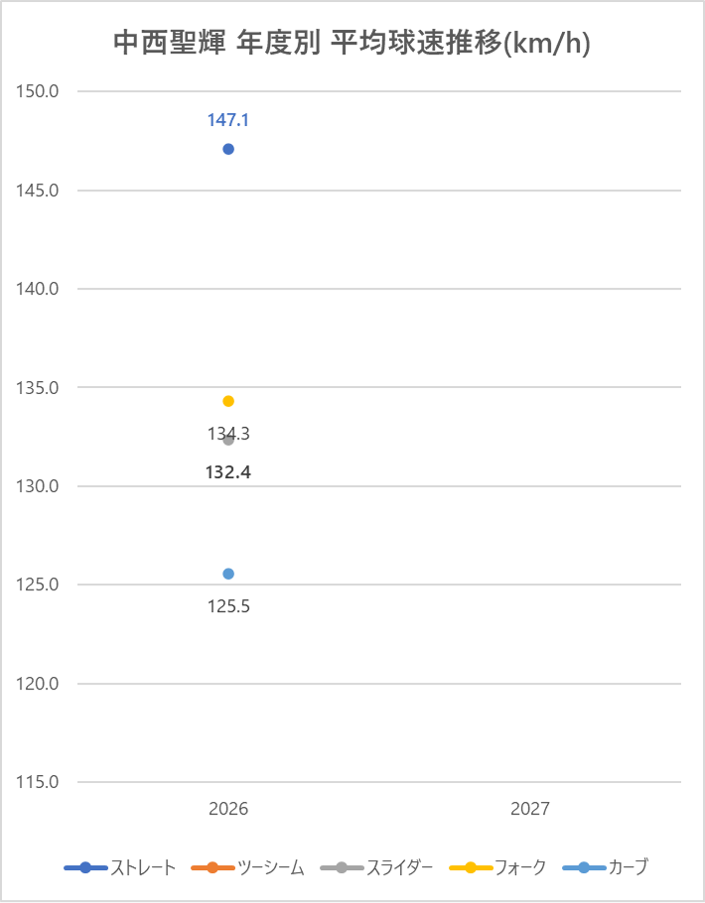The width and height of the screenshot is (705, 903).
Task: Click the 150.0 vertical axis label
Action: point(39,91)
